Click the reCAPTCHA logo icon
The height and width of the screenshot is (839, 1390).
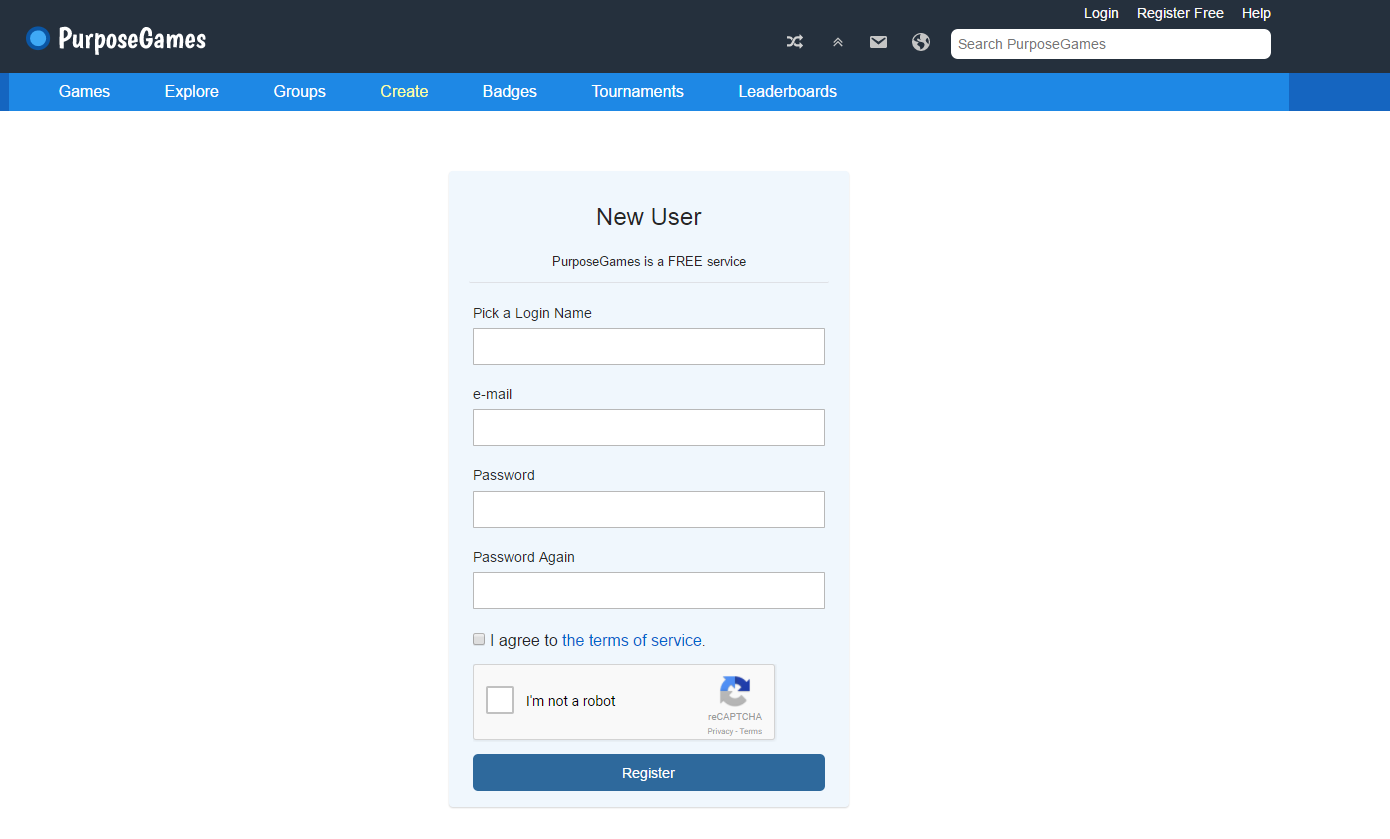[x=734, y=692]
